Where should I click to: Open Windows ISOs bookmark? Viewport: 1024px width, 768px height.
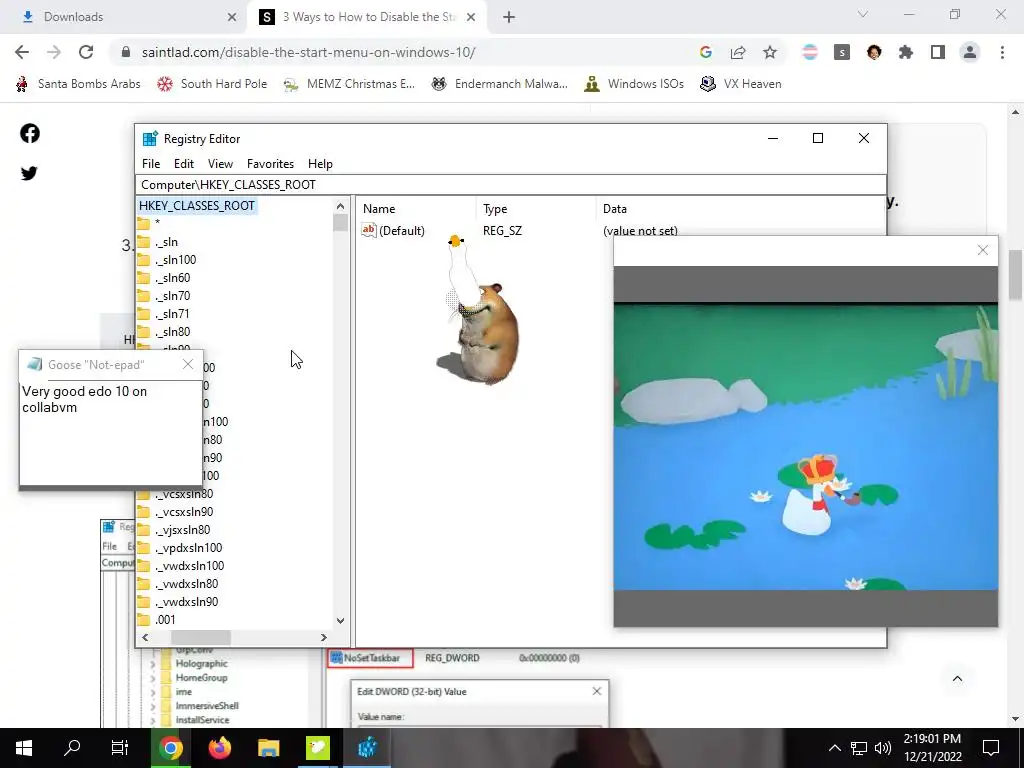(x=634, y=84)
